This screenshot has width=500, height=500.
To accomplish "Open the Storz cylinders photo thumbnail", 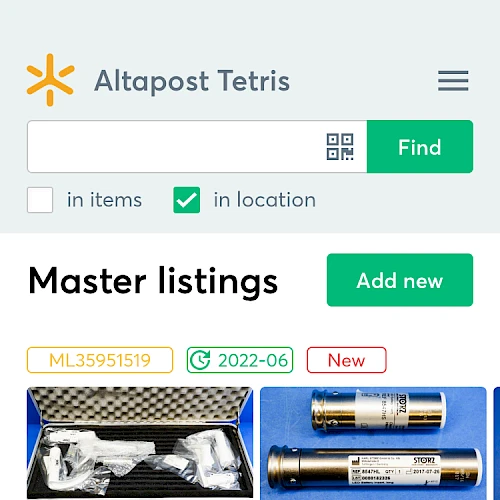I will (x=373, y=443).
